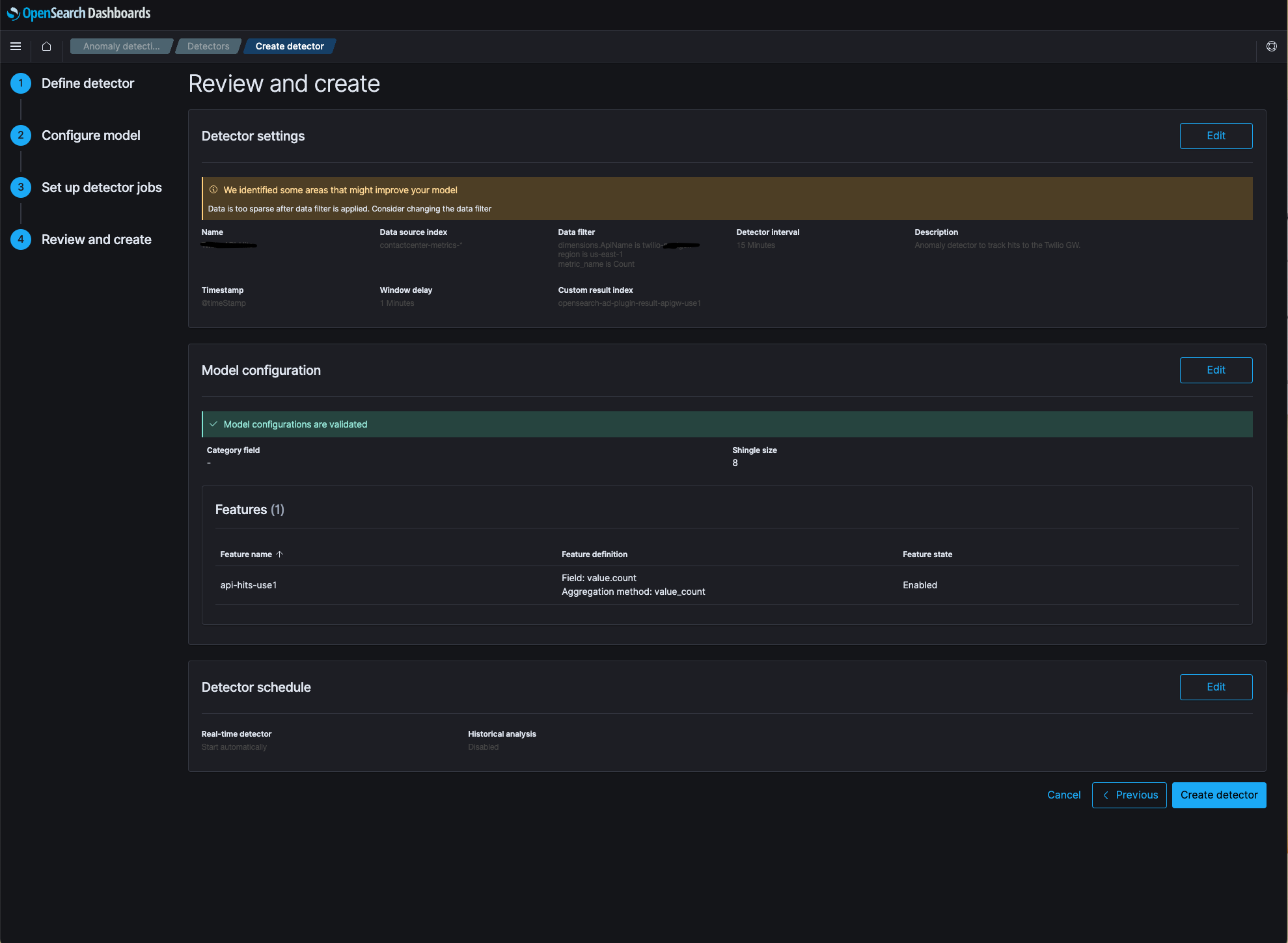Click the warning callout info icon
1288x943 pixels.
[213, 190]
